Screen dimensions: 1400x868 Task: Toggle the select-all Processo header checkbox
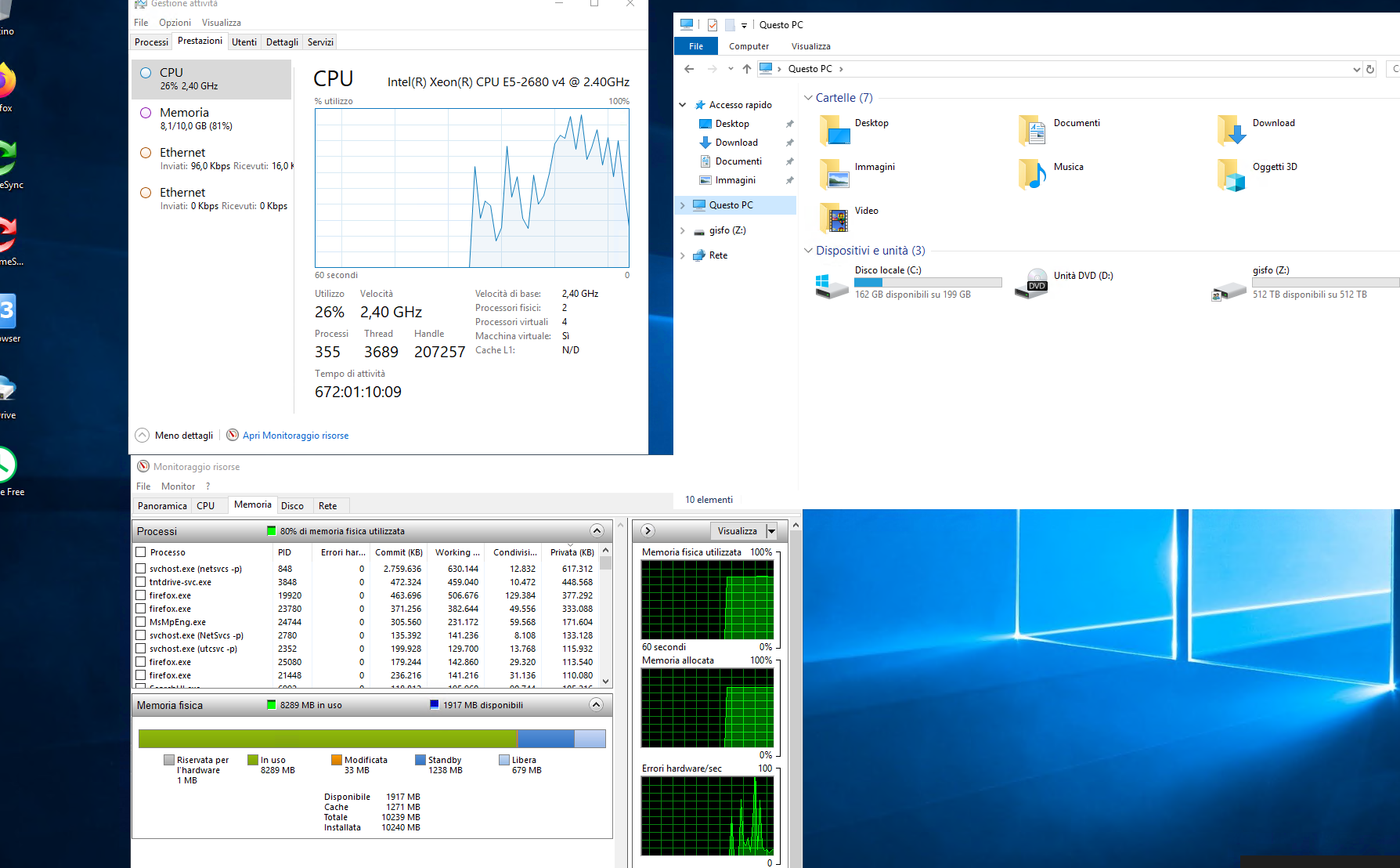pos(141,552)
